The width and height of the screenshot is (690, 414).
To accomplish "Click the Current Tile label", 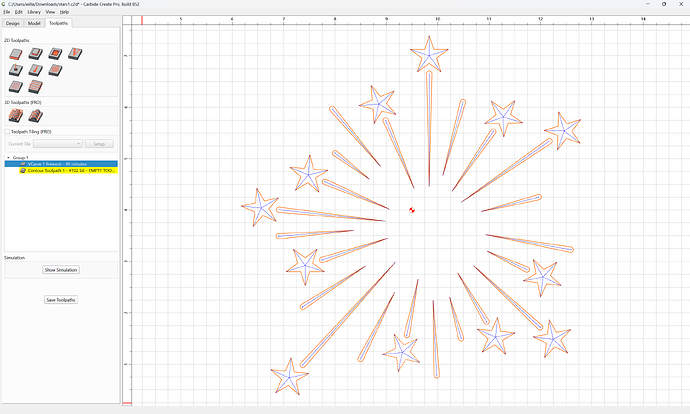I will pyautogui.click(x=19, y=144).
